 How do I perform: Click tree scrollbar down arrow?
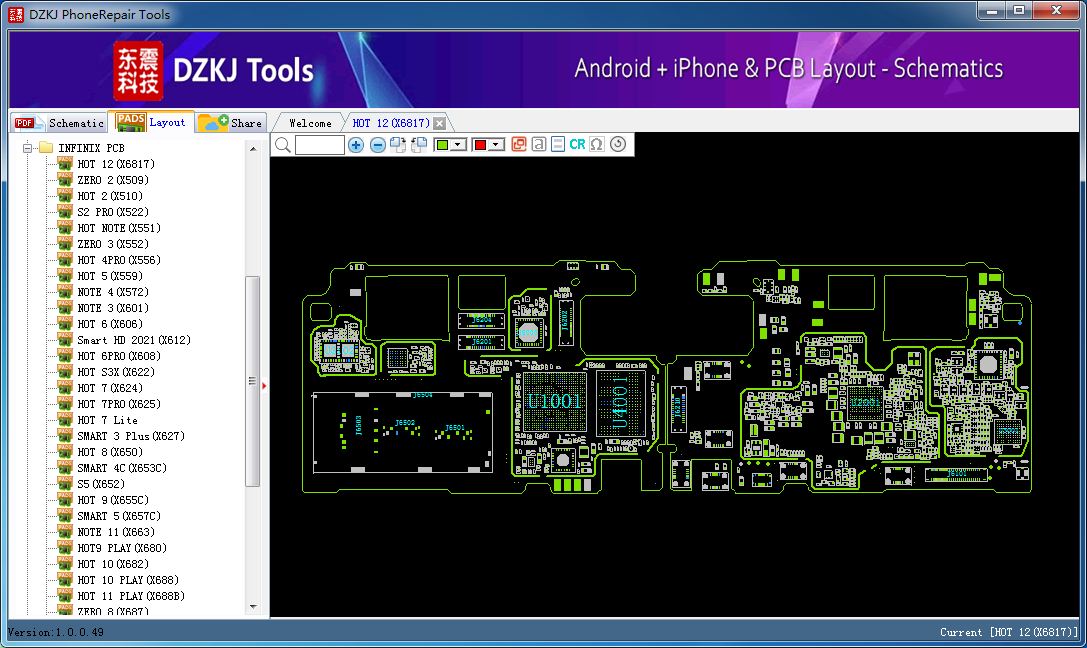[253, 607]
